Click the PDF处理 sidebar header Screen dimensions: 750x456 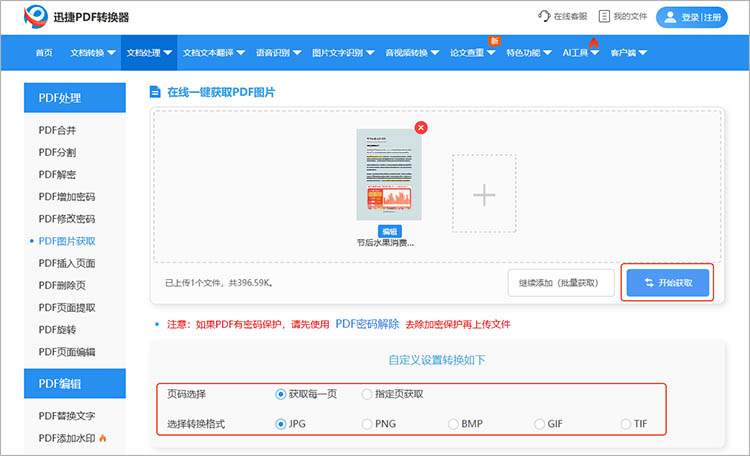pos(75,98)
